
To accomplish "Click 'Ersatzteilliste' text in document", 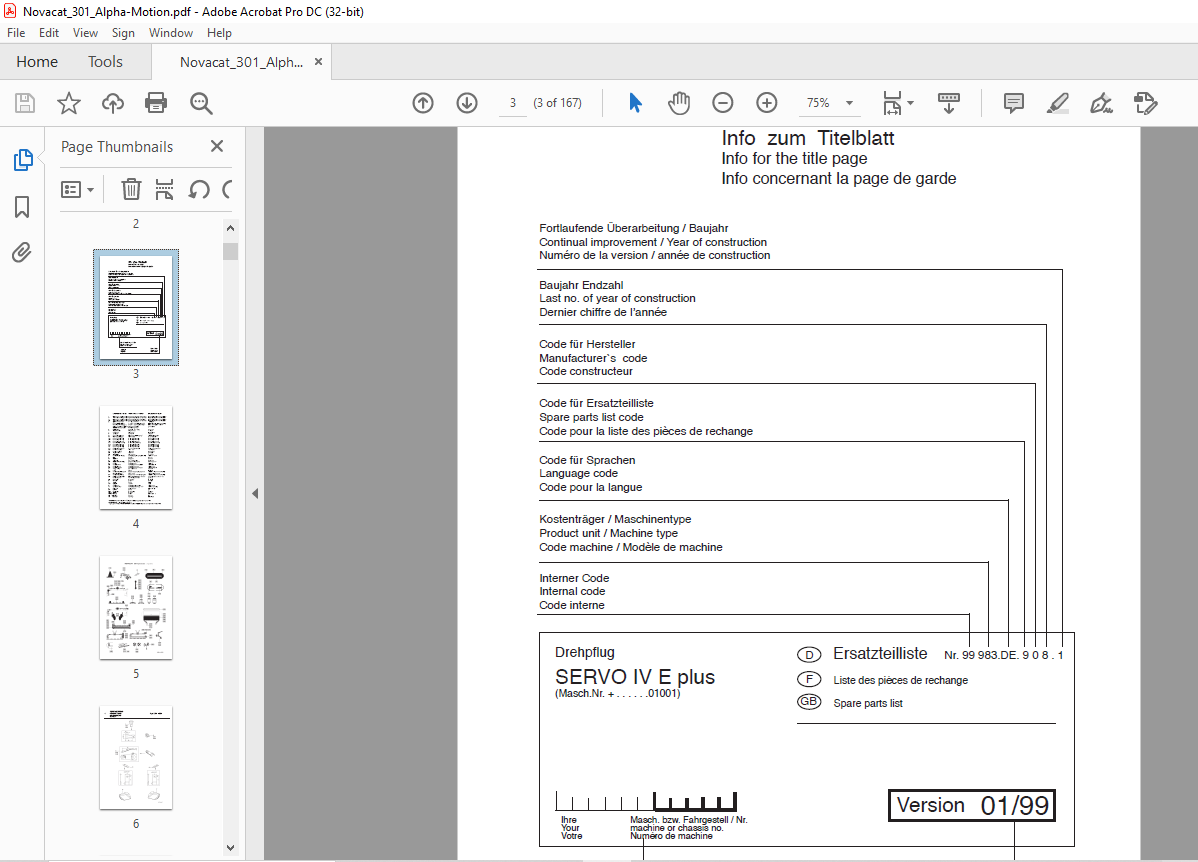I will tap(880, 653).
